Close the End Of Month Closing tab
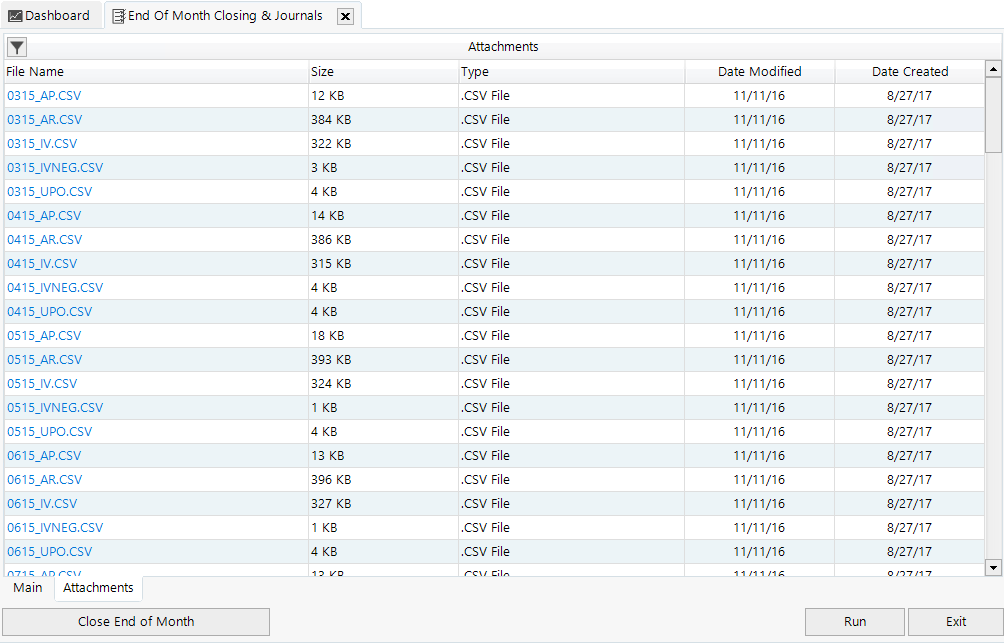The image size is (1004, 643). [345, 16]
